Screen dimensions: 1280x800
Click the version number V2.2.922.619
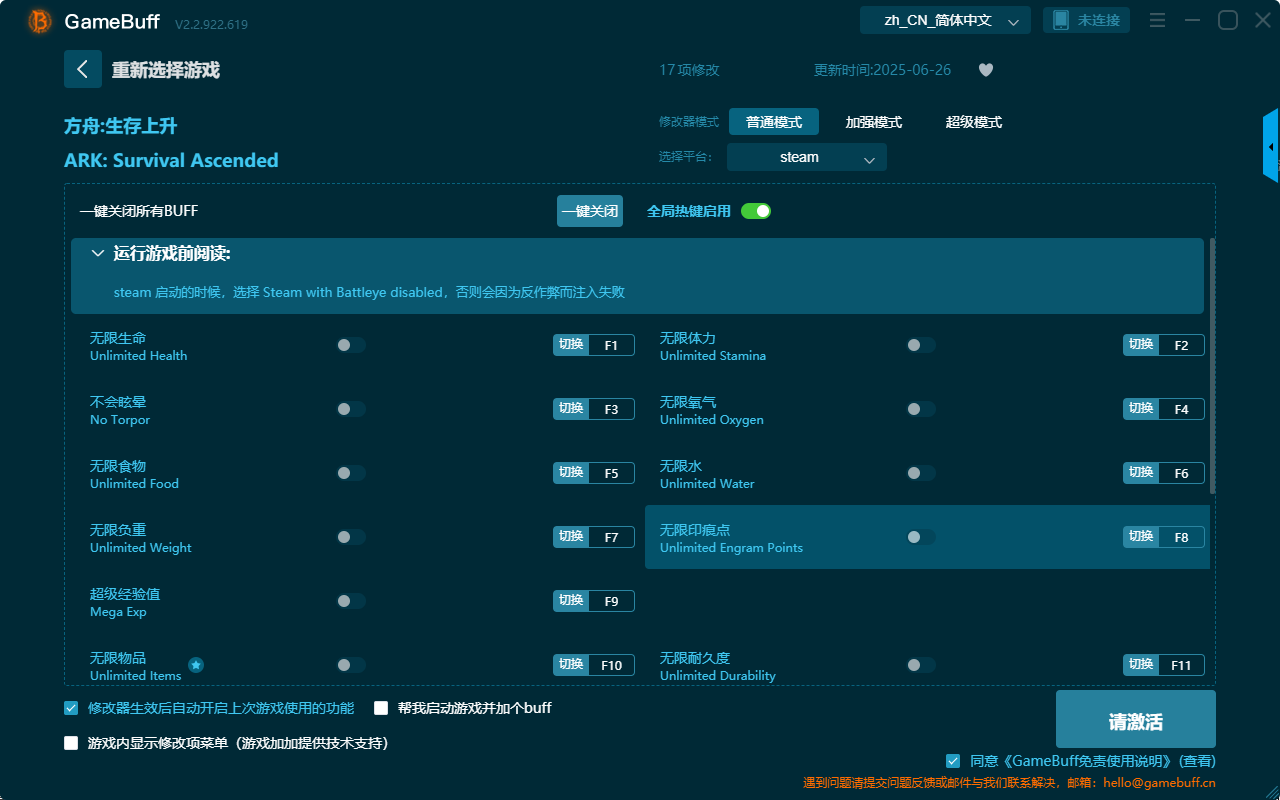211,24
